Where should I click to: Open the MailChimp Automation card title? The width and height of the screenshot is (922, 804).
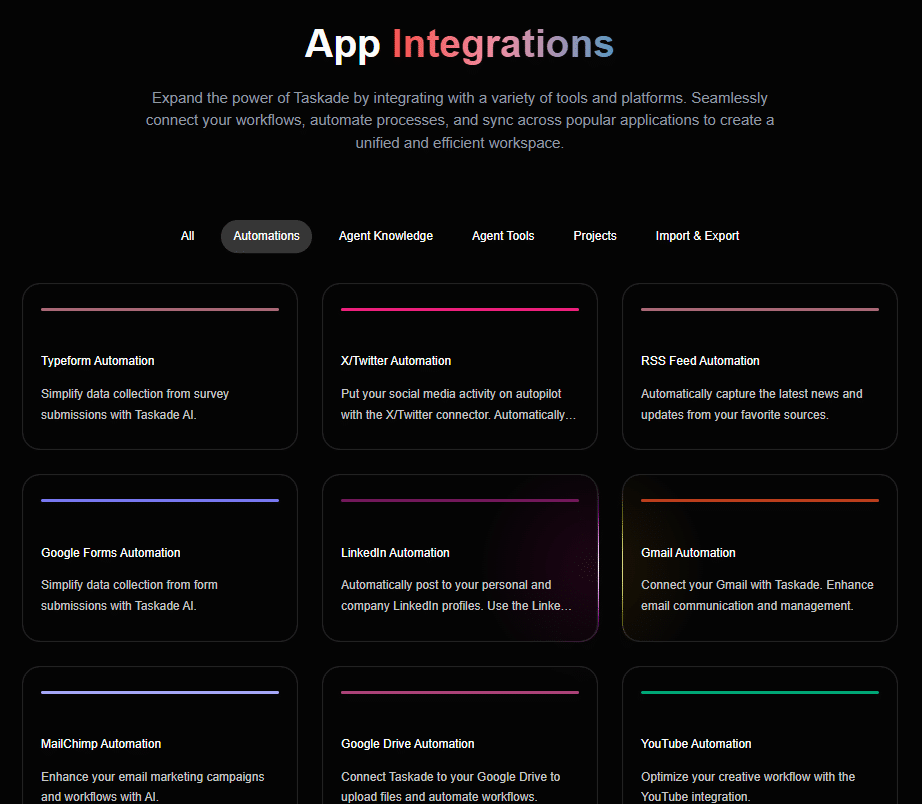click(101, 744)
